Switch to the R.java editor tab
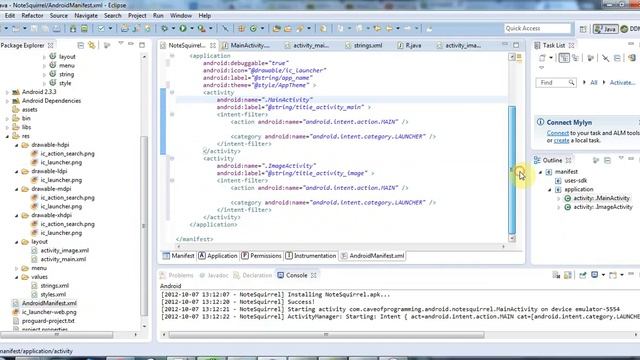 (x=409, y=45)
